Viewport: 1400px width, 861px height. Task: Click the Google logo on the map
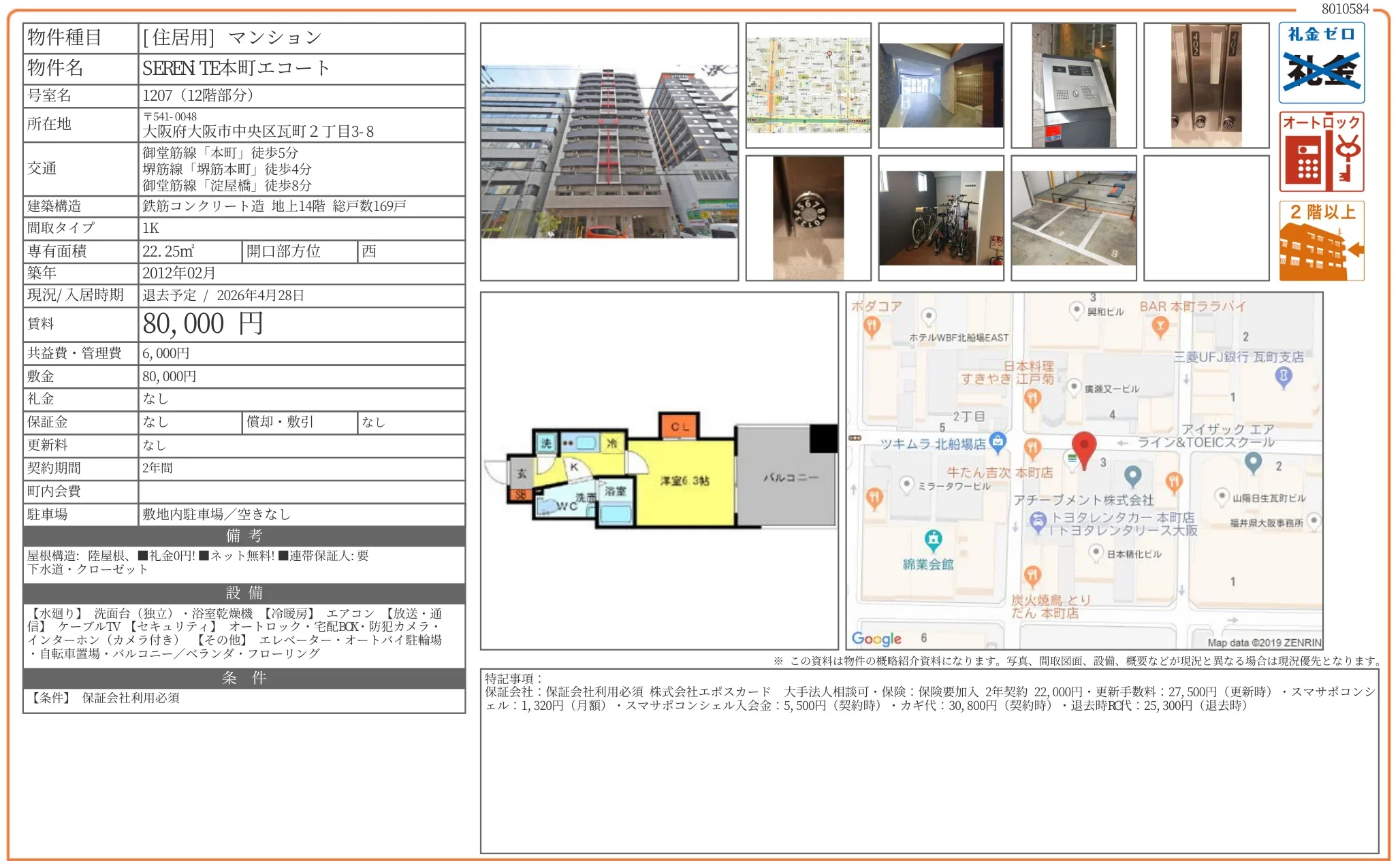coord(876,638)
